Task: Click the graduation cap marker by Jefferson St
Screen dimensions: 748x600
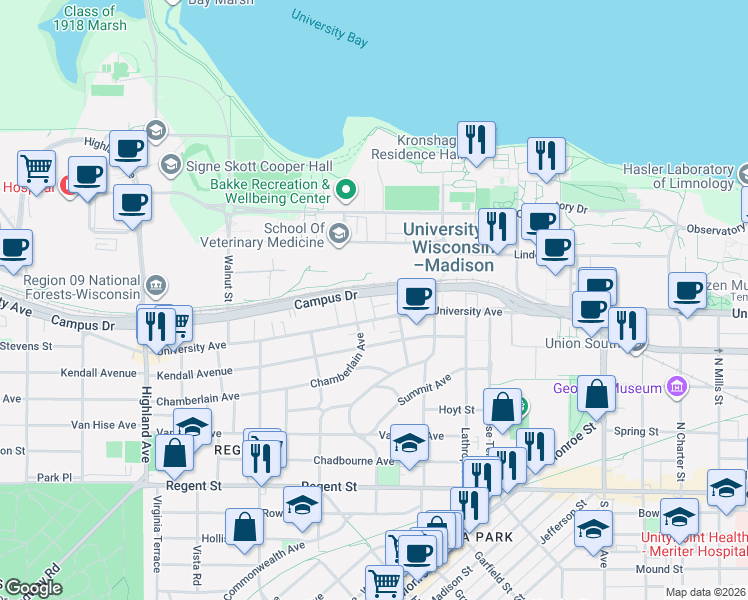Action: tap(593, 532)
